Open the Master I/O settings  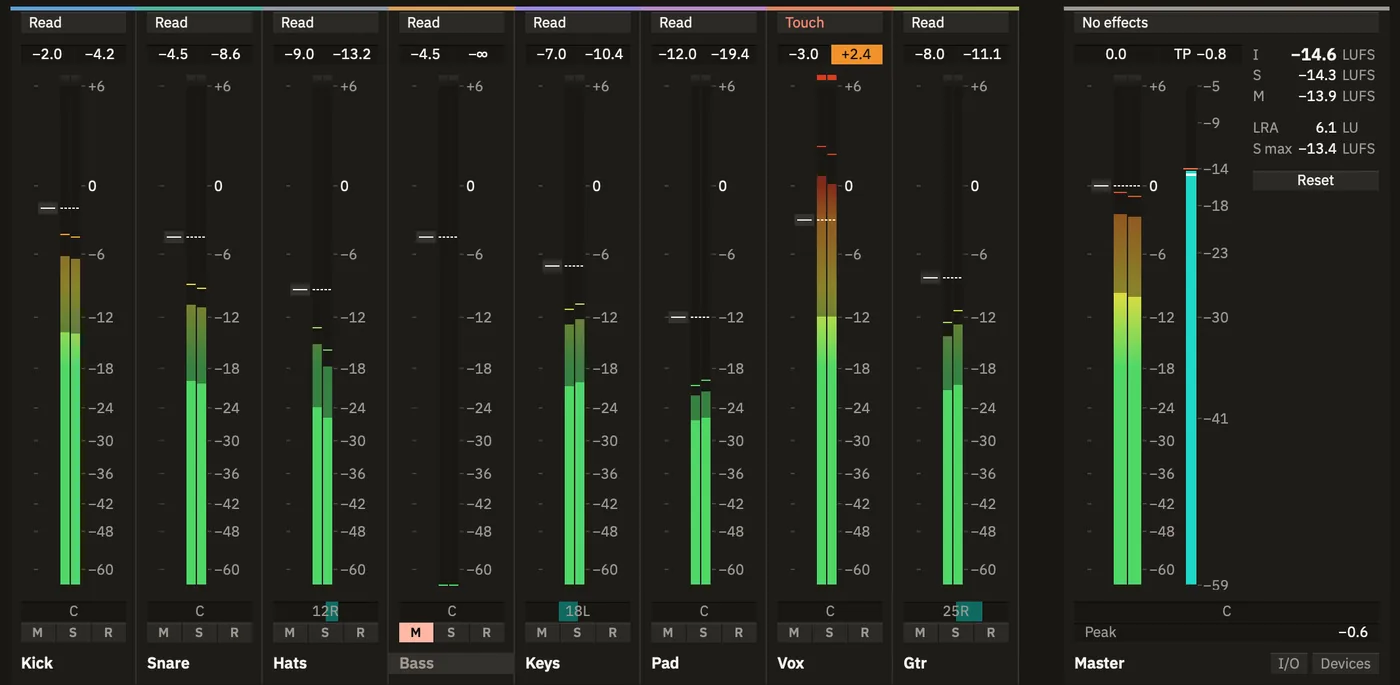tap(1289, 663)
